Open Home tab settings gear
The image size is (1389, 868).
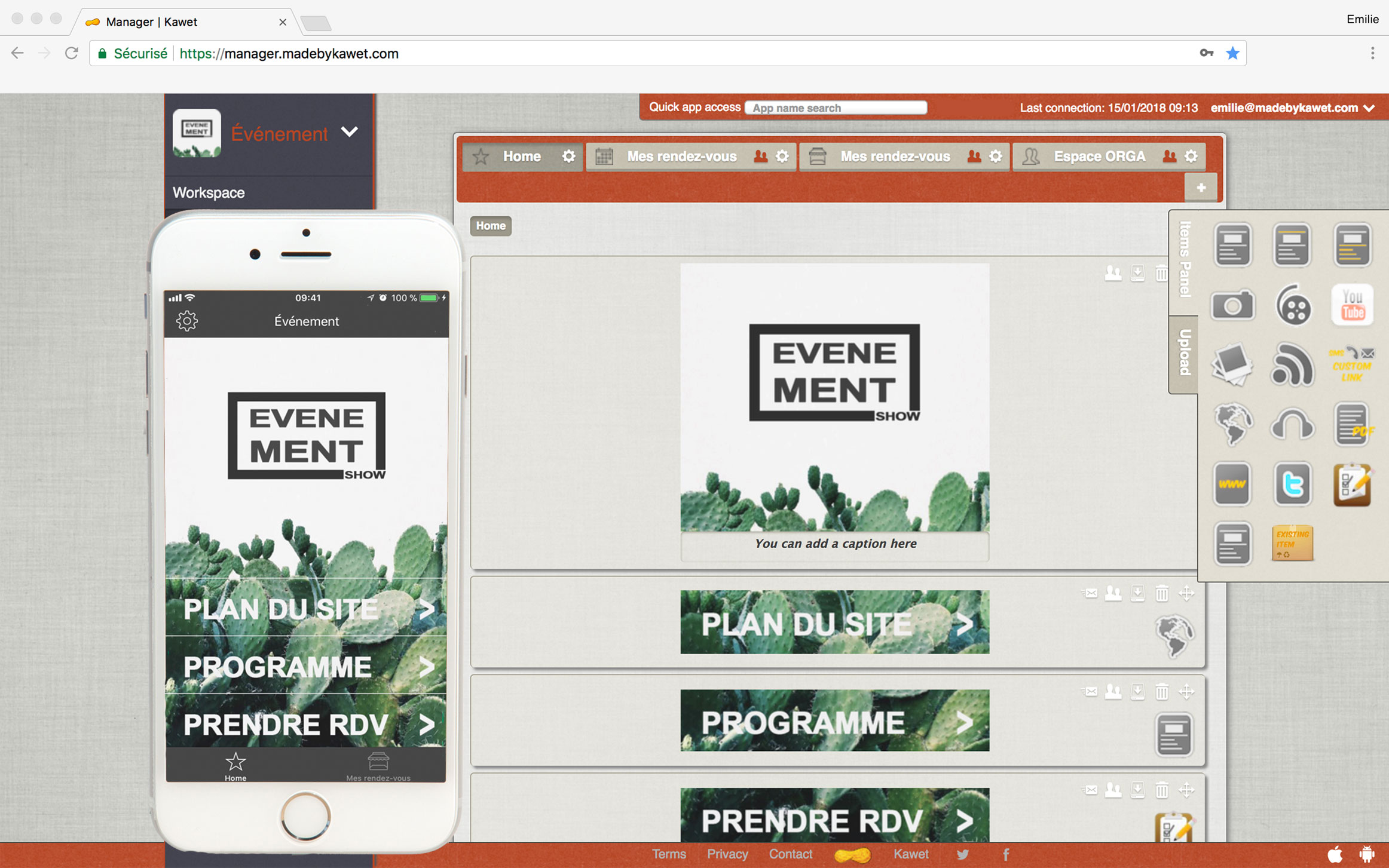[568, 157]
